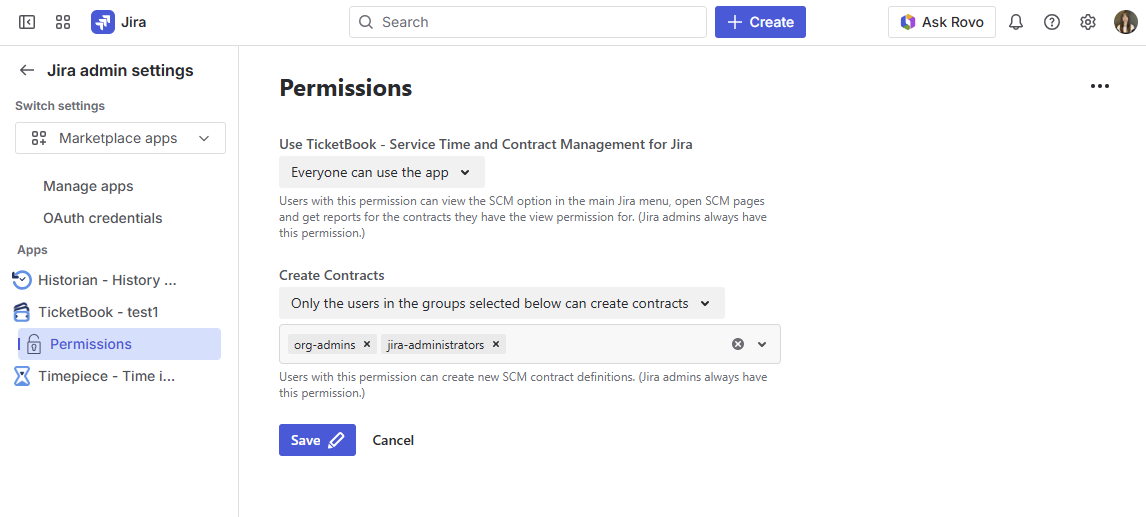Image resolution: width=1146 pixels, height=517 pixels.
Task: Open the user profile avatar
Action: (x=1125, y=22)
